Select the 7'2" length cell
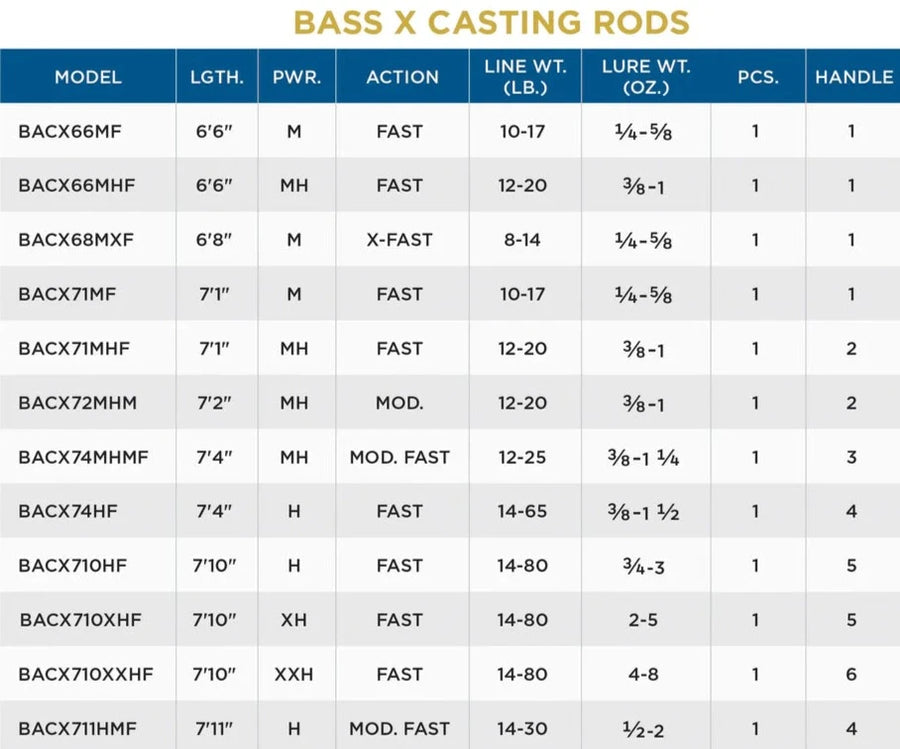 217,403
